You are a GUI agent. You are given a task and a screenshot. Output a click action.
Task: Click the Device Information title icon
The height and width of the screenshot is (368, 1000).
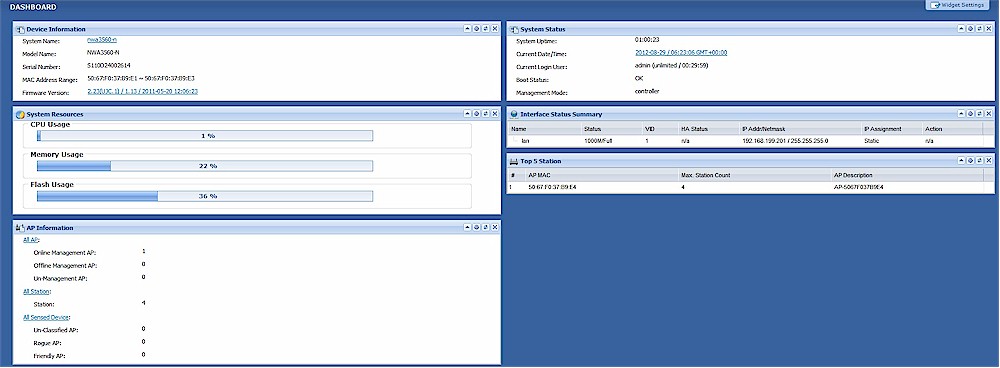pos(20,29)
